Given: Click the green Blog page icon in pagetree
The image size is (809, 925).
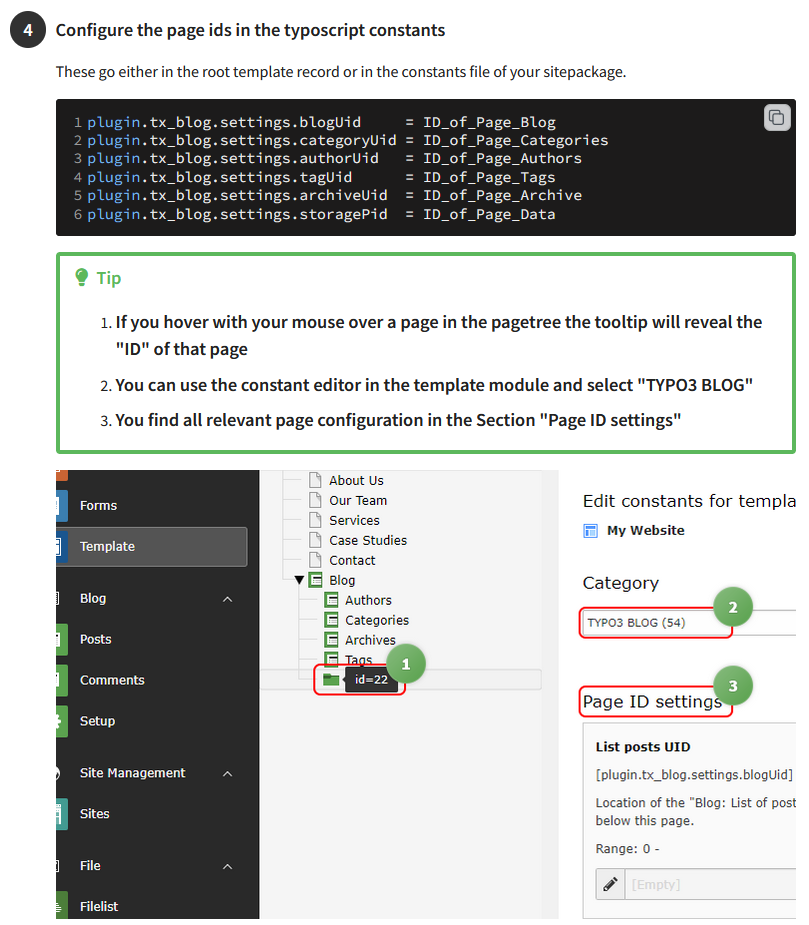Looking at the screenshot, I should [x=316, y=580].
